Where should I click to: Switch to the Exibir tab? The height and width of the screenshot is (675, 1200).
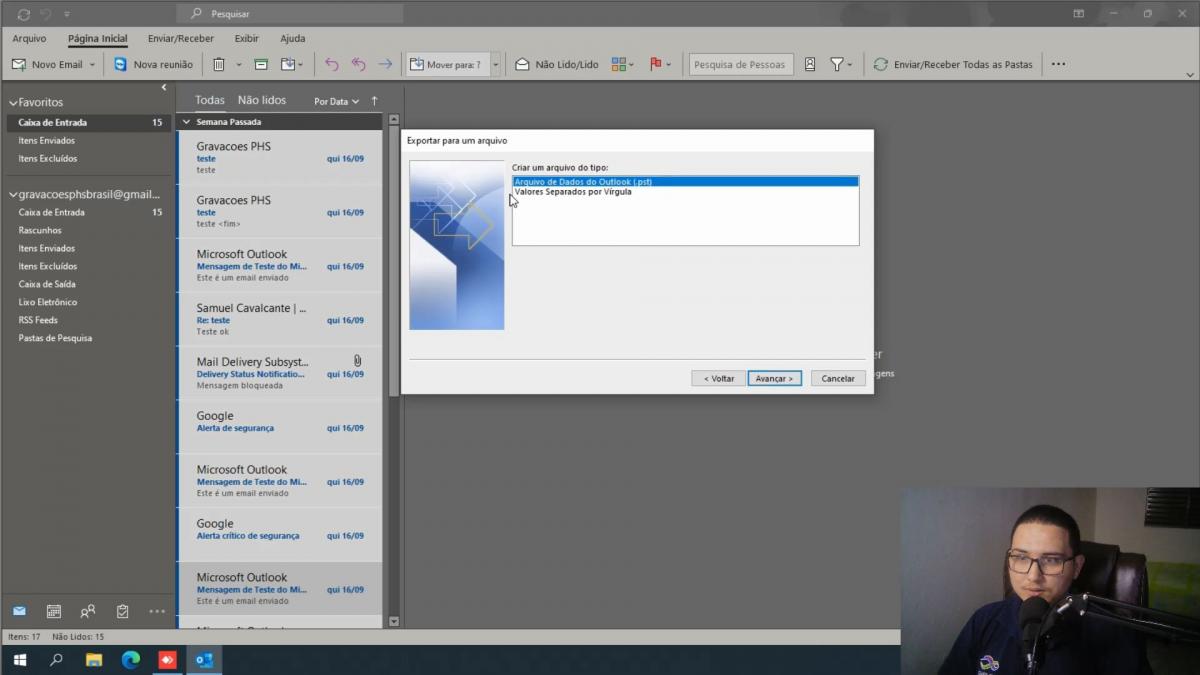pyautogui.click(x=246, y=38)
